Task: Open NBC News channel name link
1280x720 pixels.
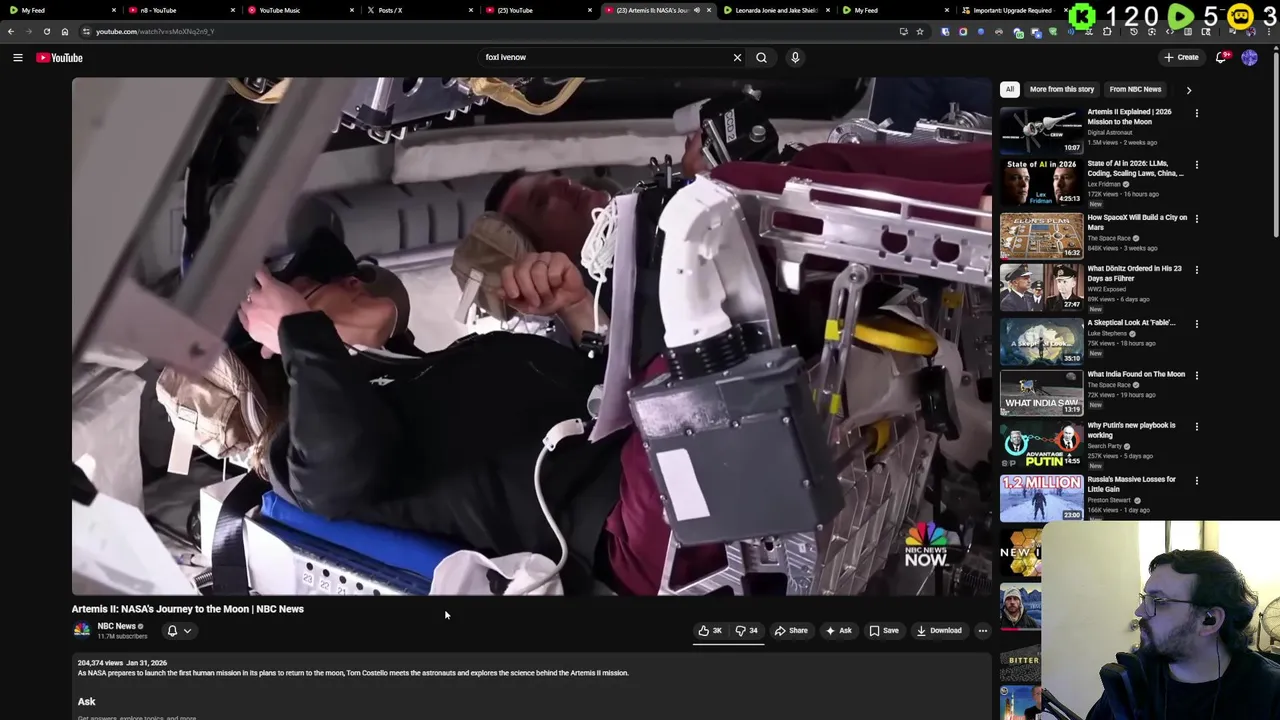Action: pyautogui.click(x=116, y=626)
